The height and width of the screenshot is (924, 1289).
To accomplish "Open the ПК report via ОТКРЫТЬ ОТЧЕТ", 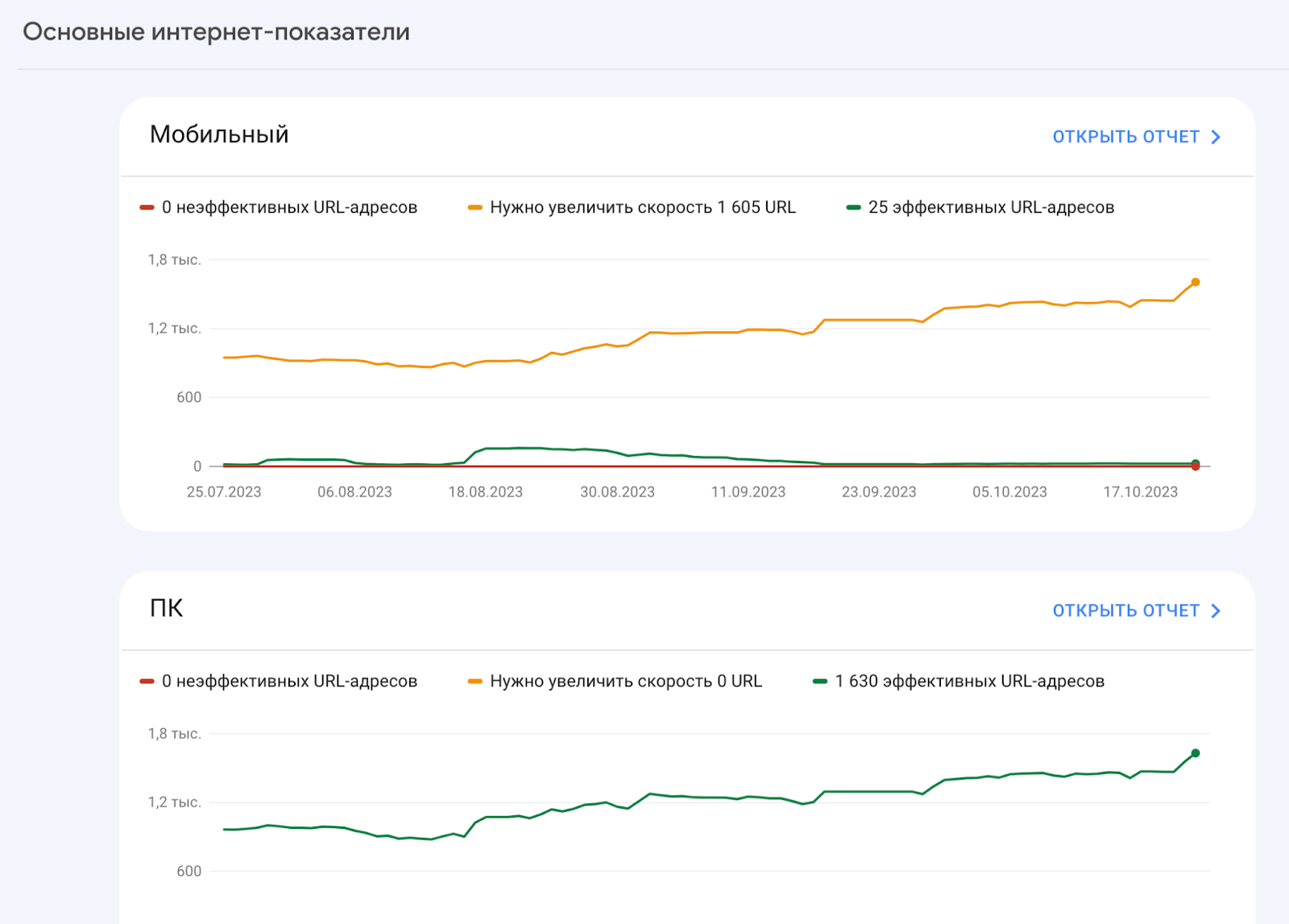I will click(x=1125, y=611).
